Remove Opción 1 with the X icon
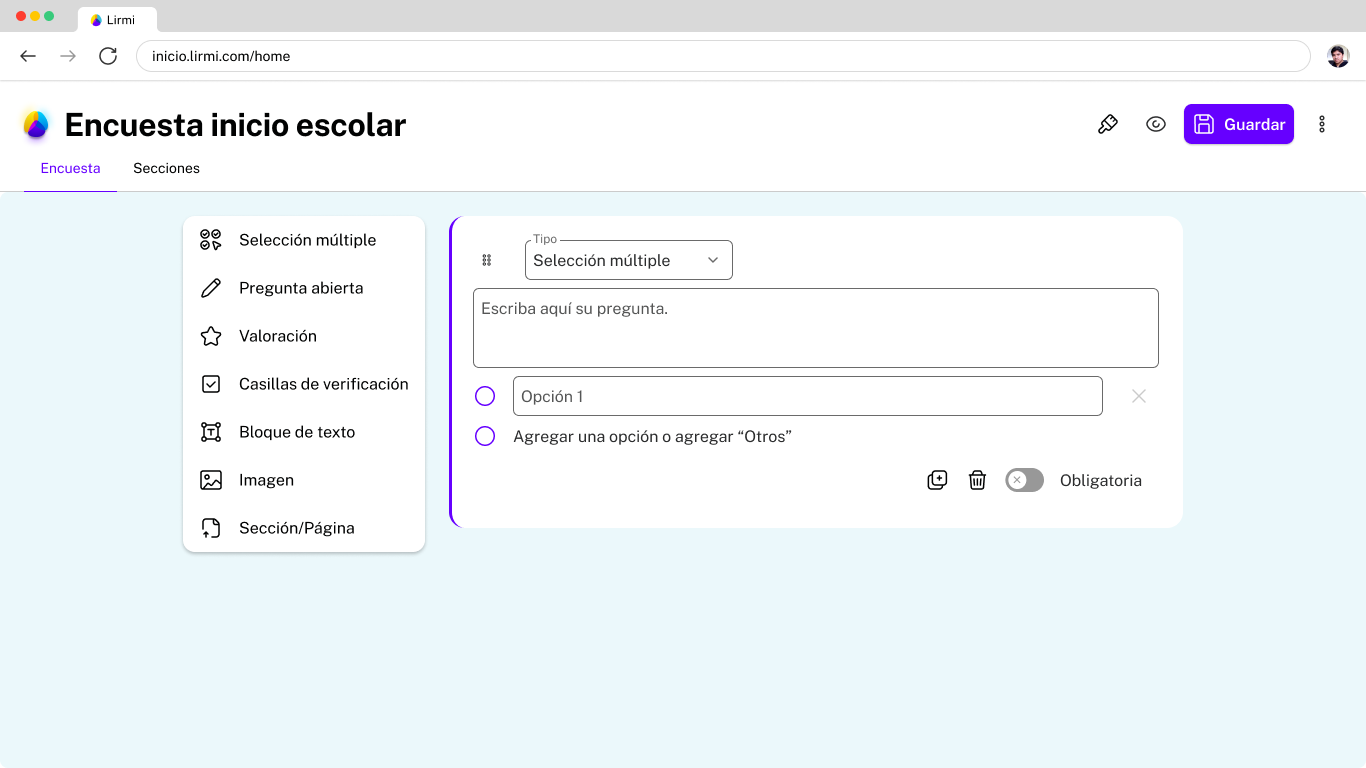Image resolution: width=1366 pixels, height=768 pixels. pos(1139,396)
